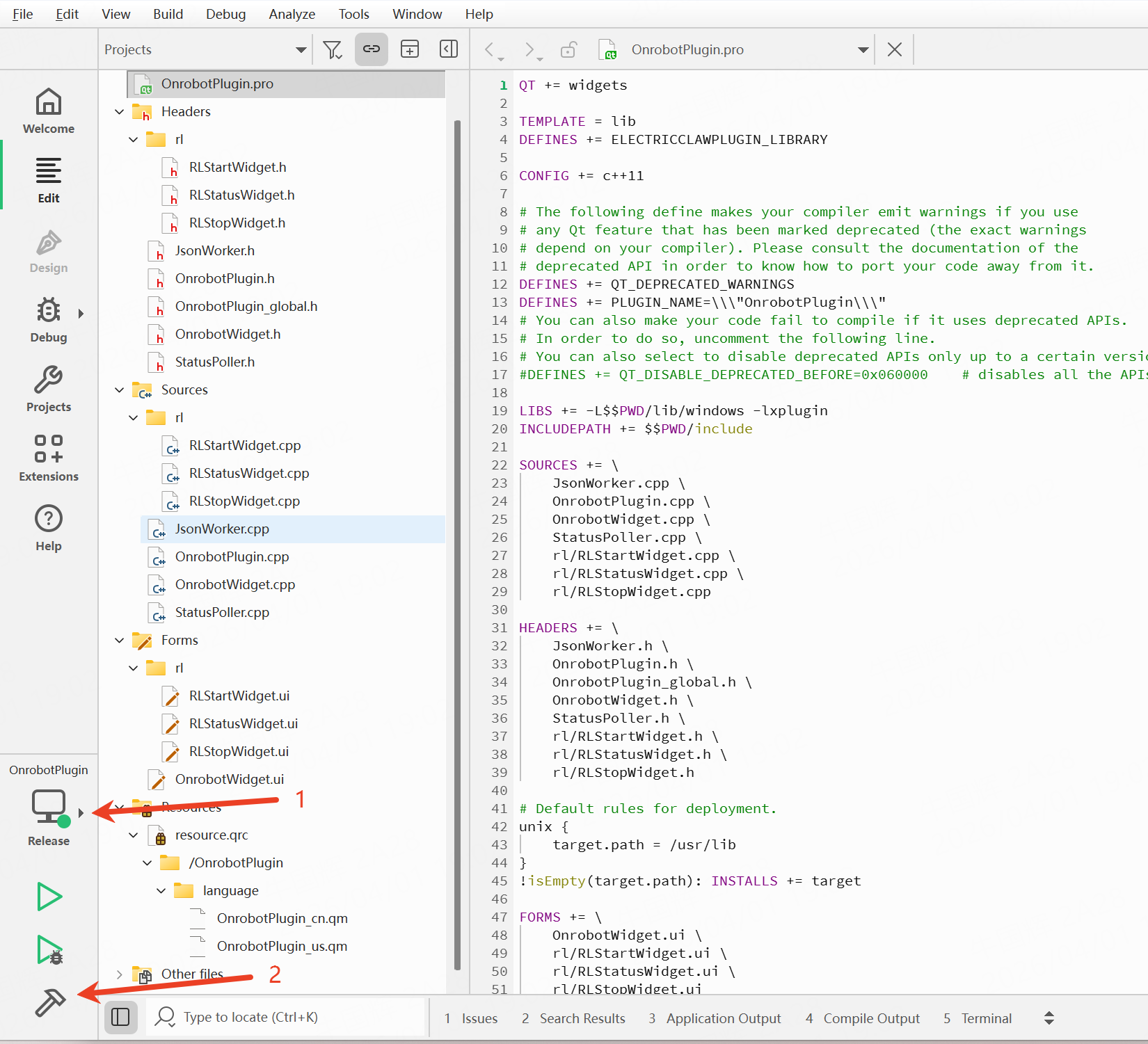The width and height of the screenshot is (1148, 1044).
Task: Open the open-documents dropdown for OnrobotPlugin.pro
Action: (x=863, y=49)
